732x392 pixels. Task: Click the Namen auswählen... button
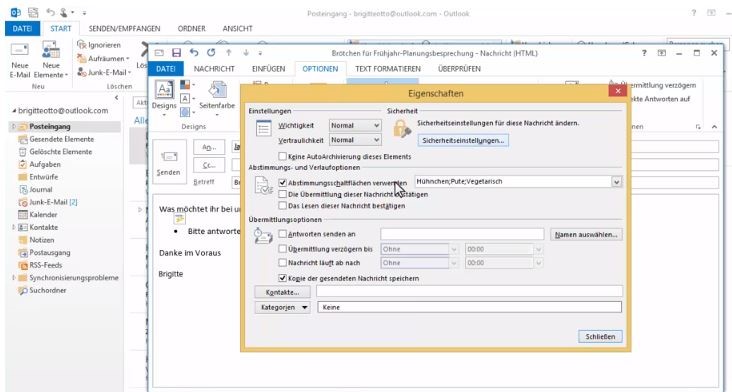pos(586,234)
